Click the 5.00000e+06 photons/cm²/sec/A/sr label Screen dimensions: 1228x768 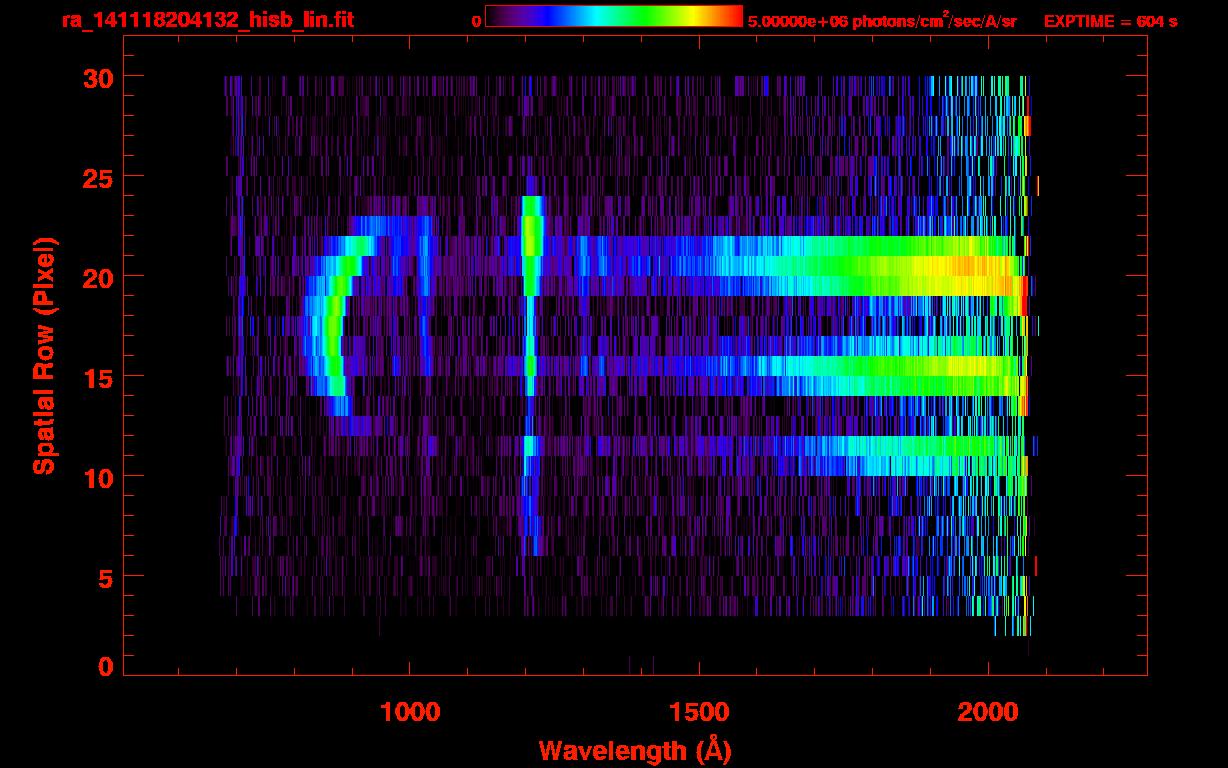882,20
